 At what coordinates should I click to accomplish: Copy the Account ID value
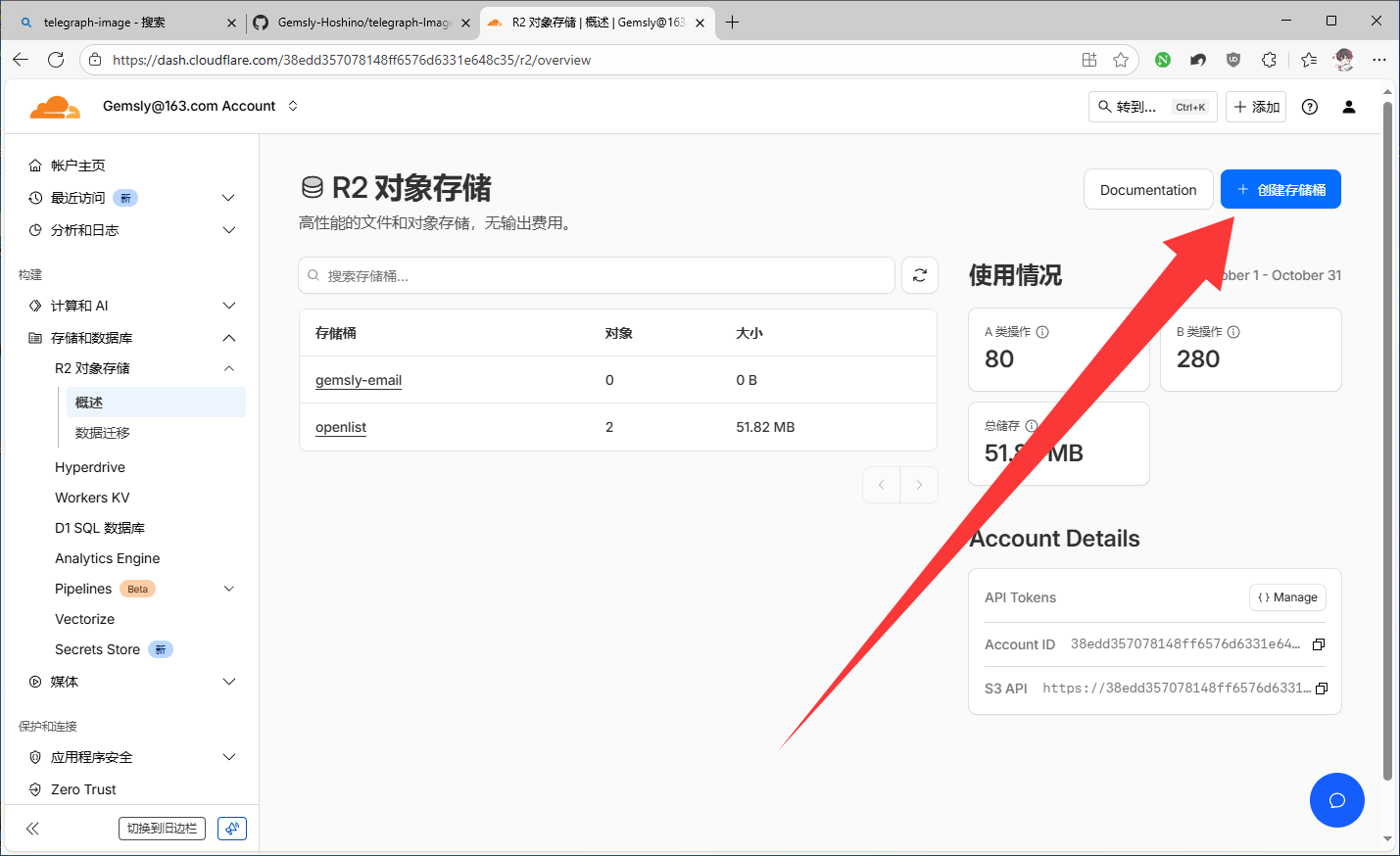(x=1319, y=644)
